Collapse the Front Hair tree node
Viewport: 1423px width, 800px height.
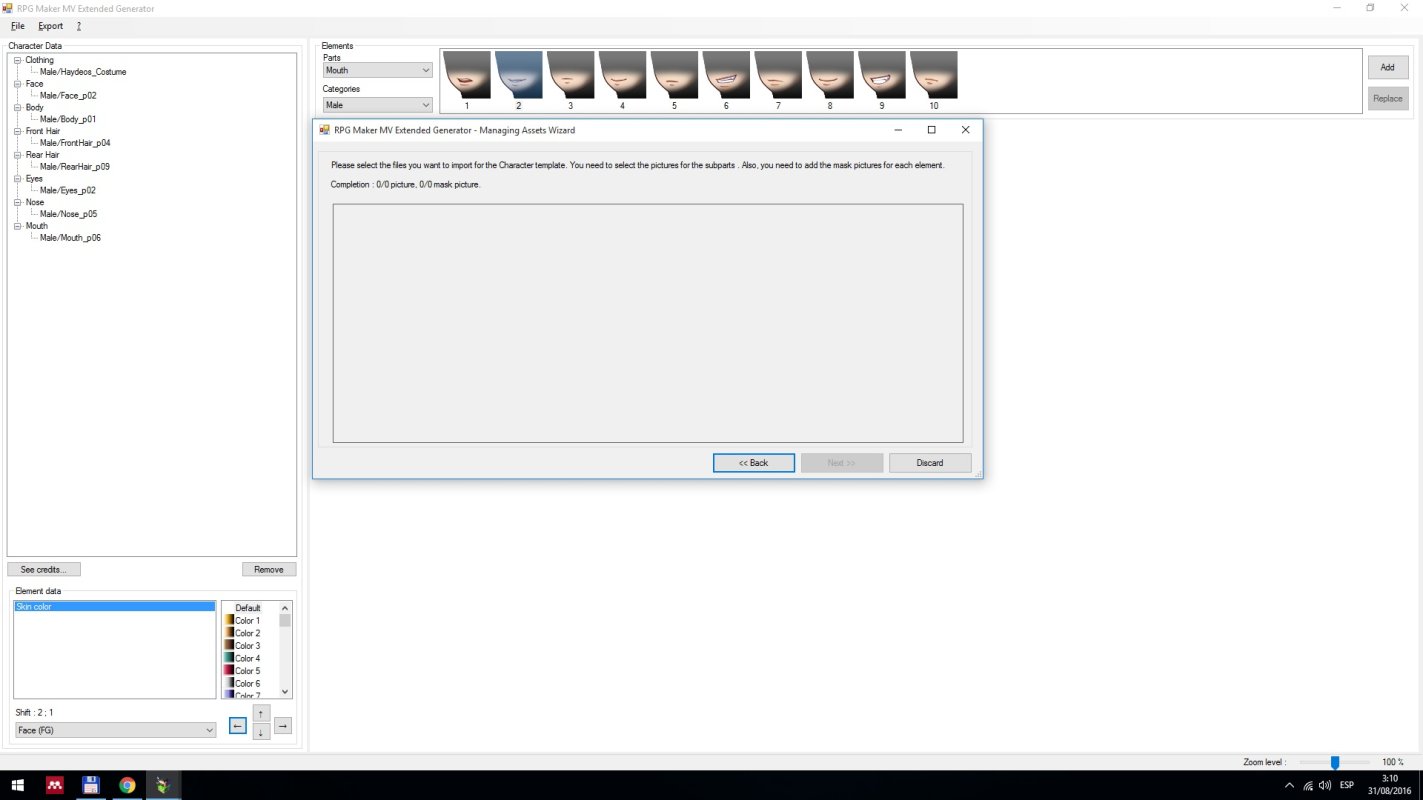(17, 131)
